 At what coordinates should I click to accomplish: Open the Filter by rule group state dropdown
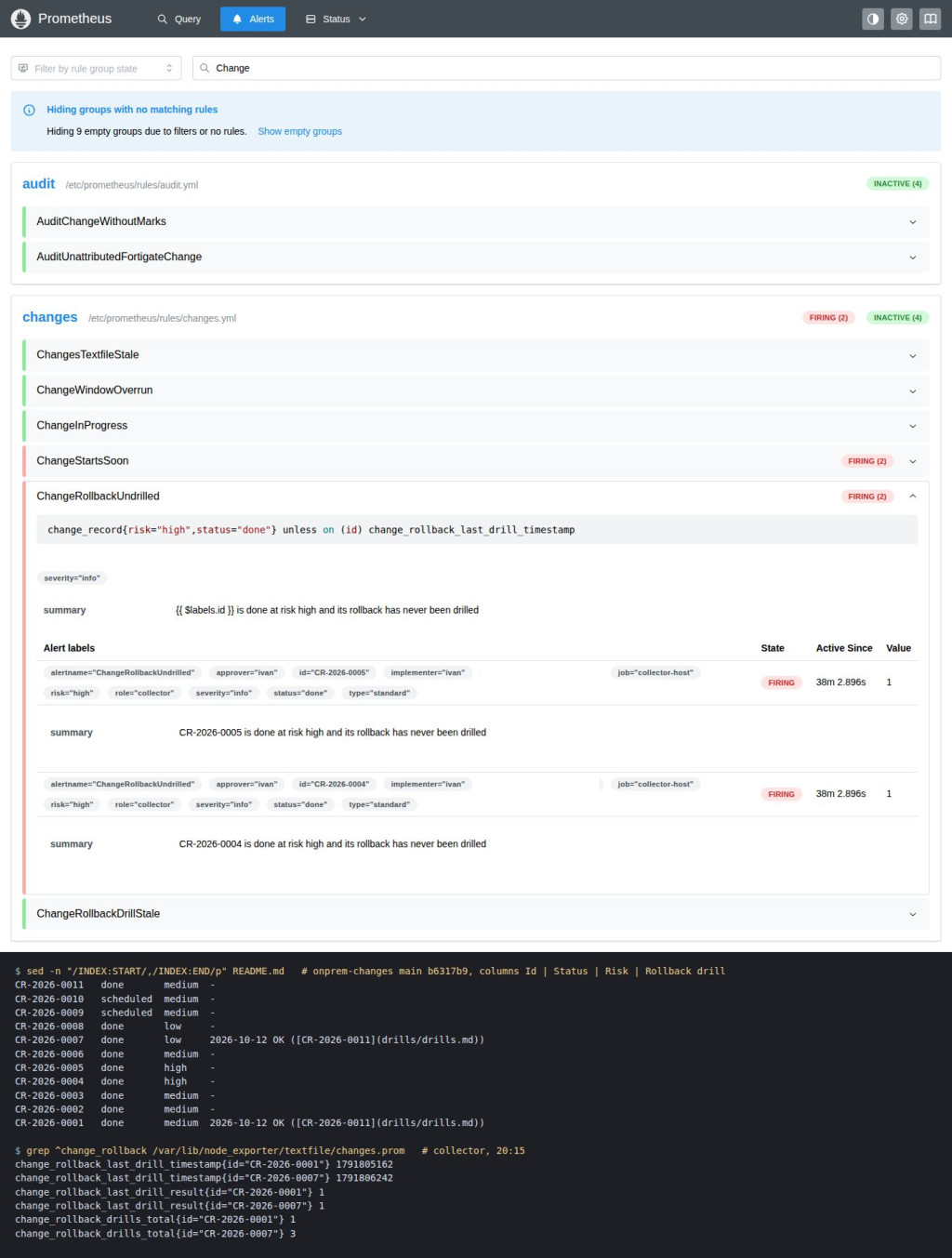point(96,68)
